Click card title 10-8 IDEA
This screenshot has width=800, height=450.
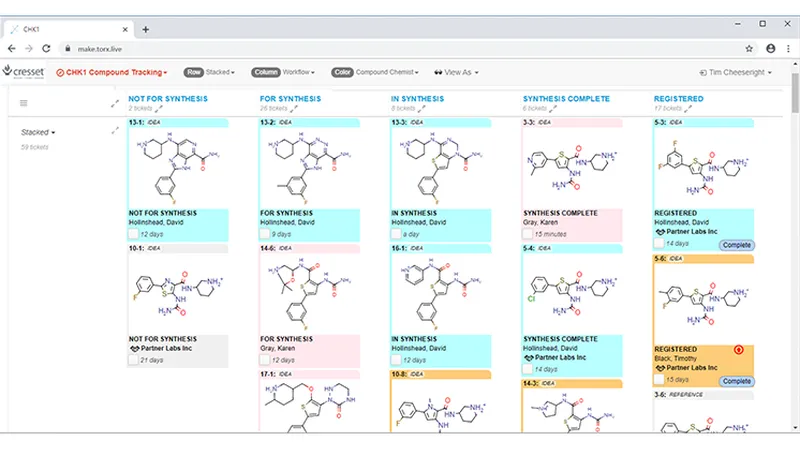408,374
